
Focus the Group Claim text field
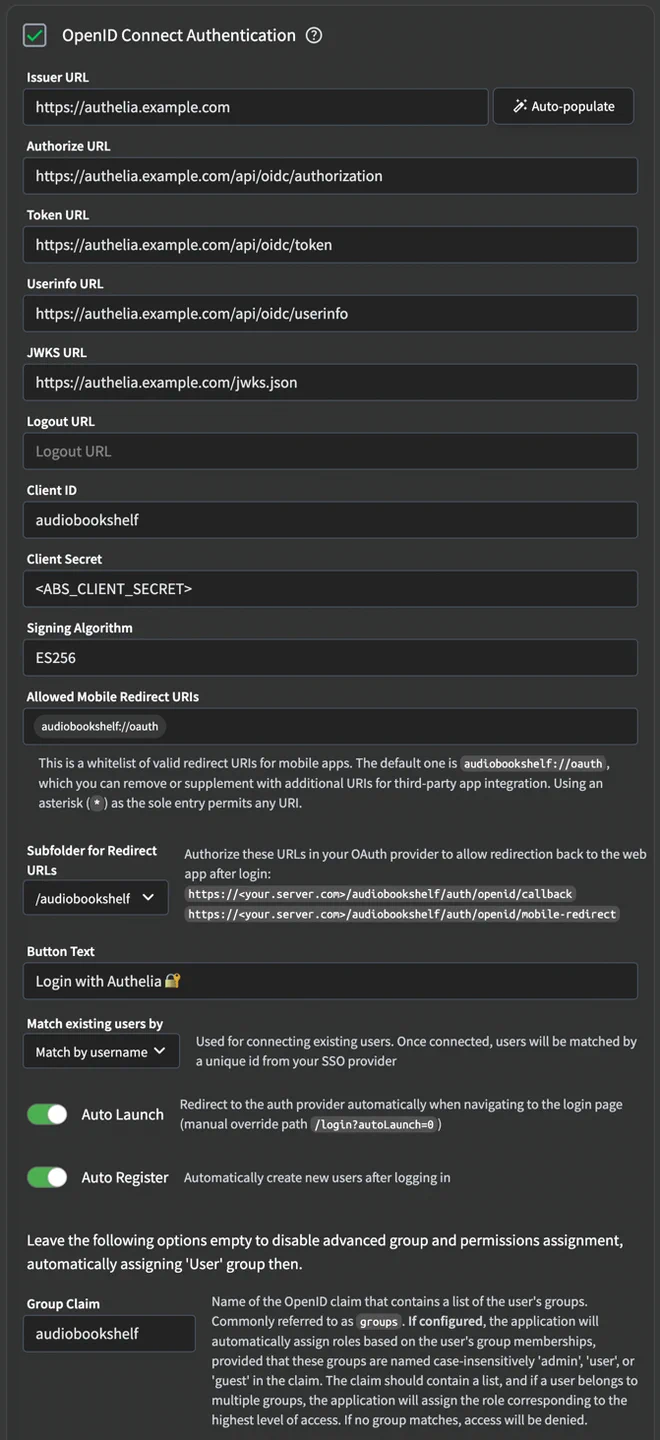(109, 1333)
